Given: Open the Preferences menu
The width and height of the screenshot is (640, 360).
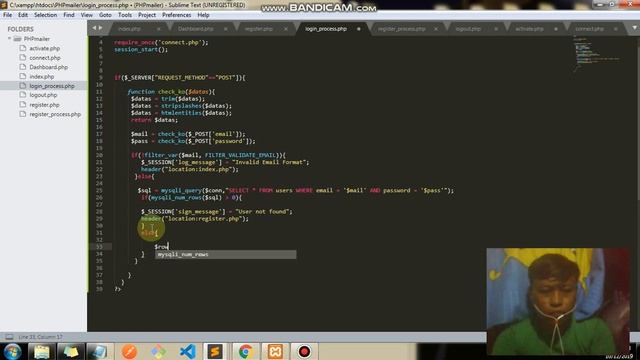Looking at the screenshot, I should [x=176, y=15].
